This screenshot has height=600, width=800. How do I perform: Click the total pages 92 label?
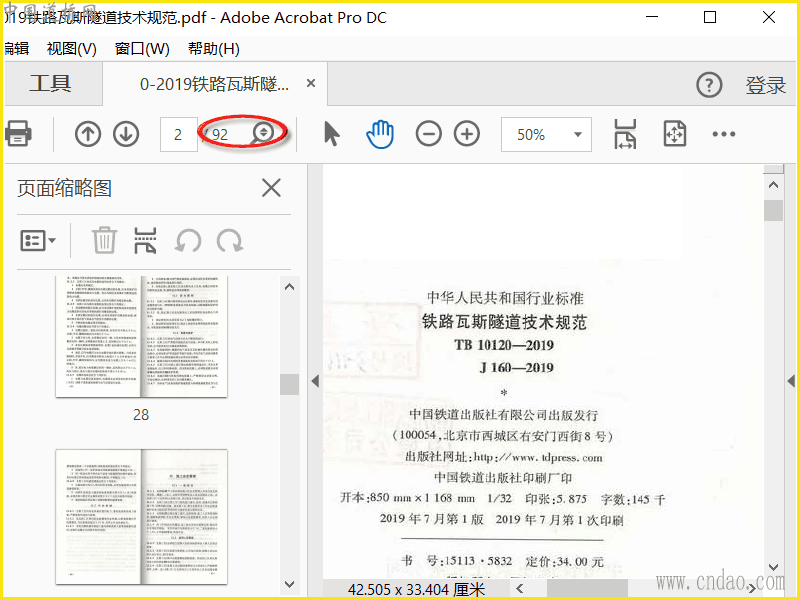click(x=220, y=135)
